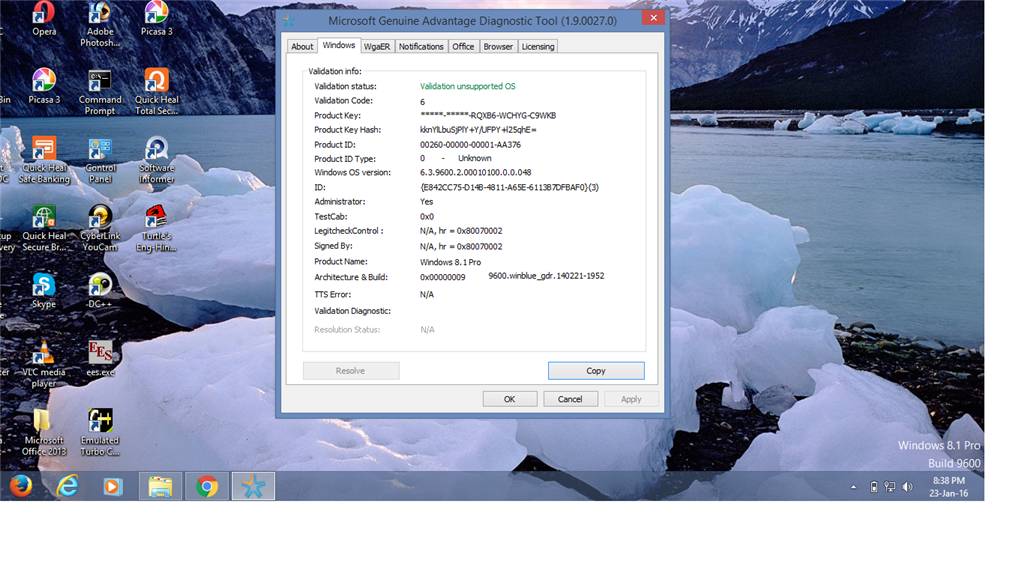The image size is (1024, 575).
Task: Open the Picasa 3 icon above Quick Heal Safe Banking
Action: (x=44, y=86)
